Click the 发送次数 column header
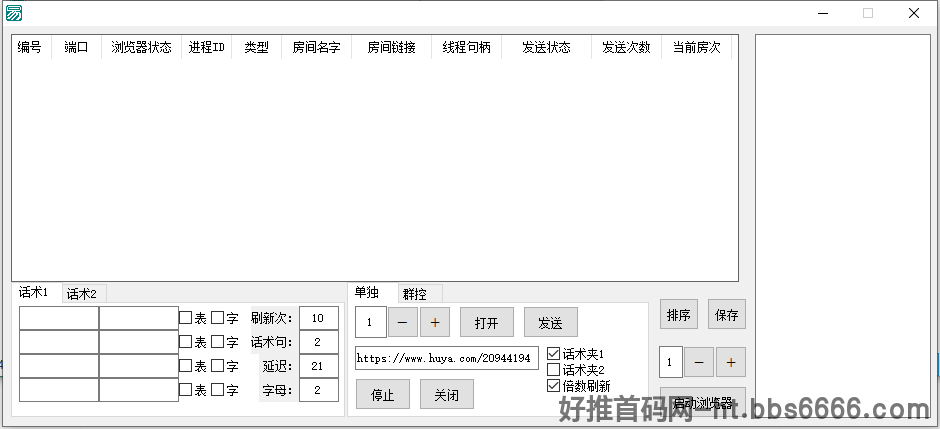This screenshot has height=429, width=940. tap(626, 47)
